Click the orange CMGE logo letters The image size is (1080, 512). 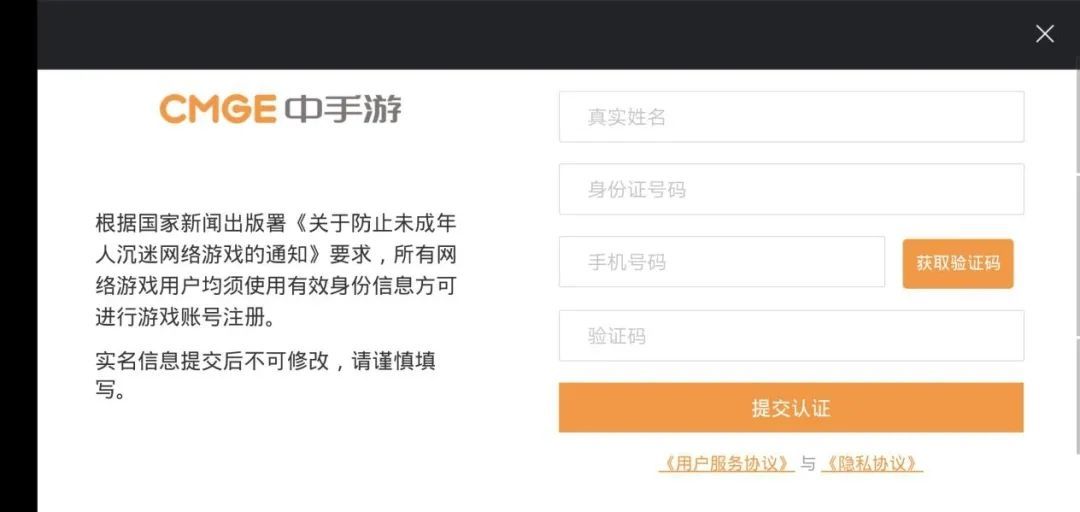[x=217, y=109]
